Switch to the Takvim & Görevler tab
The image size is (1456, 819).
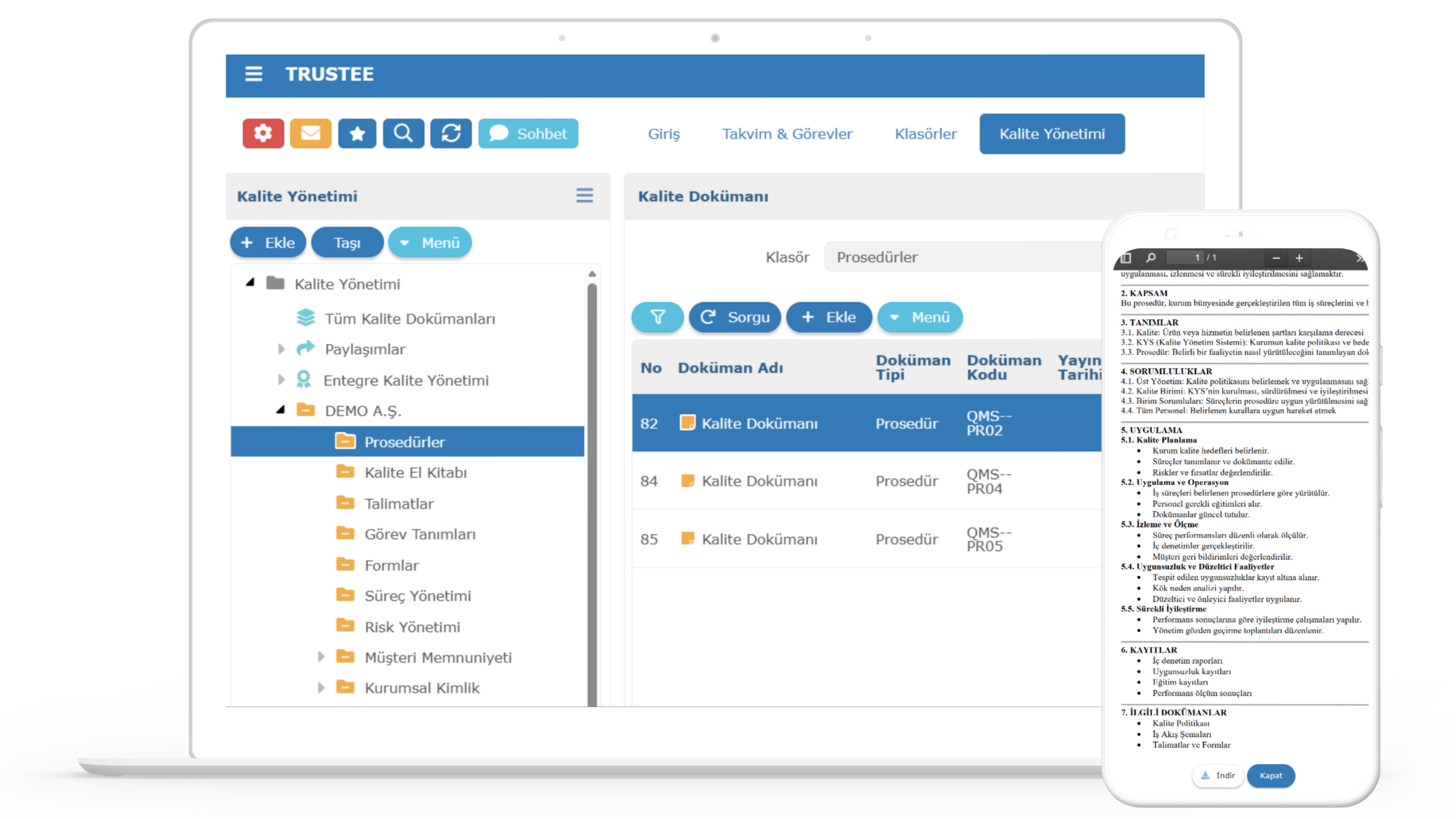787,134
